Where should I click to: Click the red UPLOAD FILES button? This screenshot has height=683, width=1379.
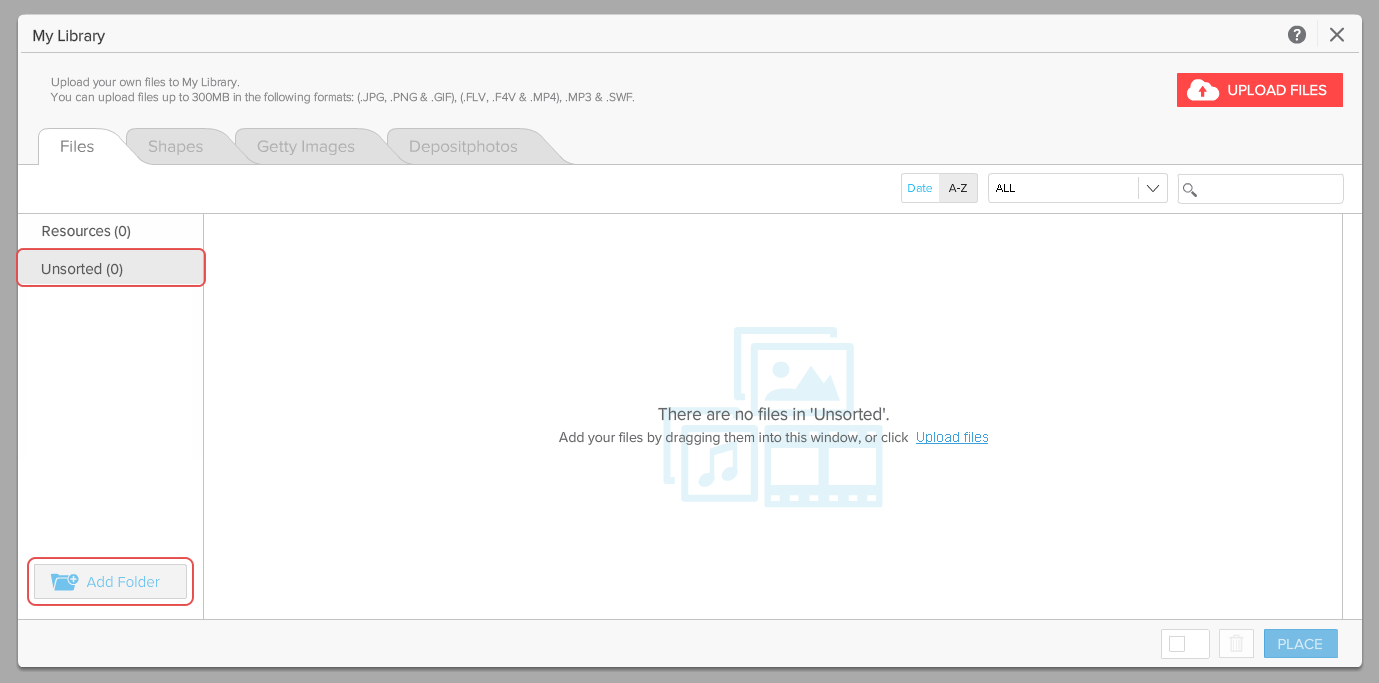pos(1259,90)
